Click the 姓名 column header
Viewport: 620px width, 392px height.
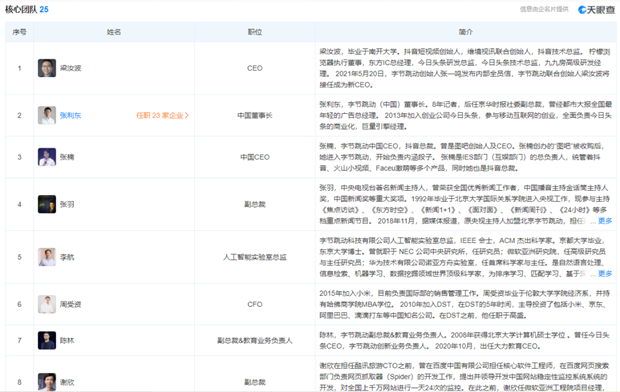pos(114,32)
